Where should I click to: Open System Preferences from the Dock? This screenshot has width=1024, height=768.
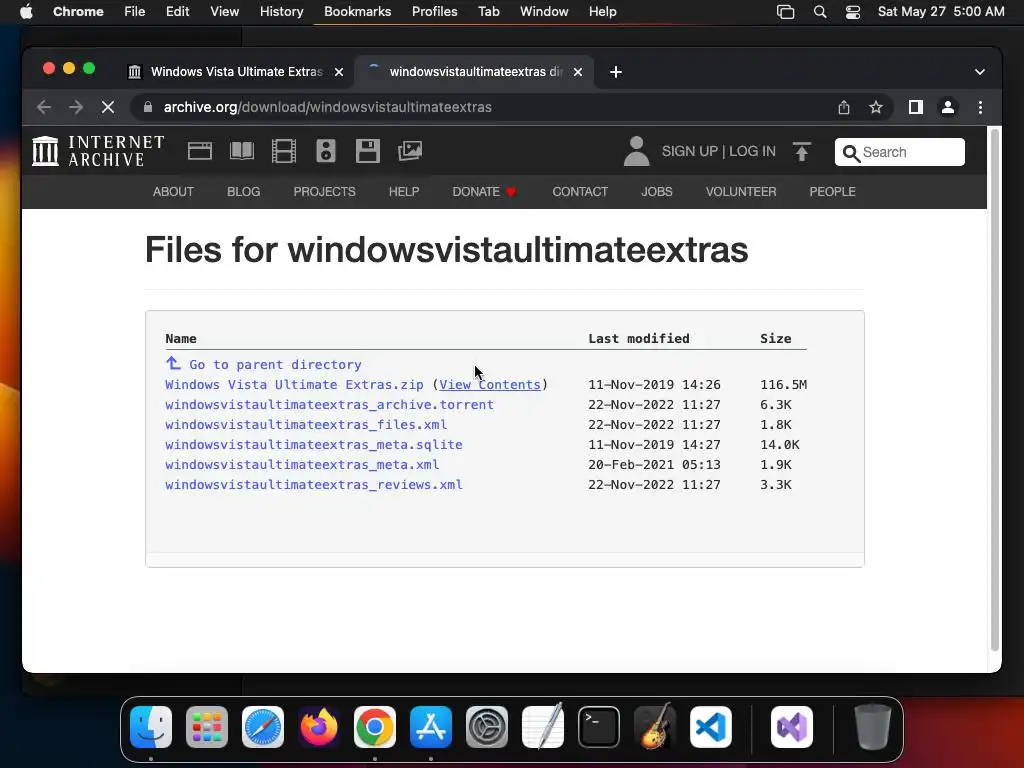pos(487,727)
